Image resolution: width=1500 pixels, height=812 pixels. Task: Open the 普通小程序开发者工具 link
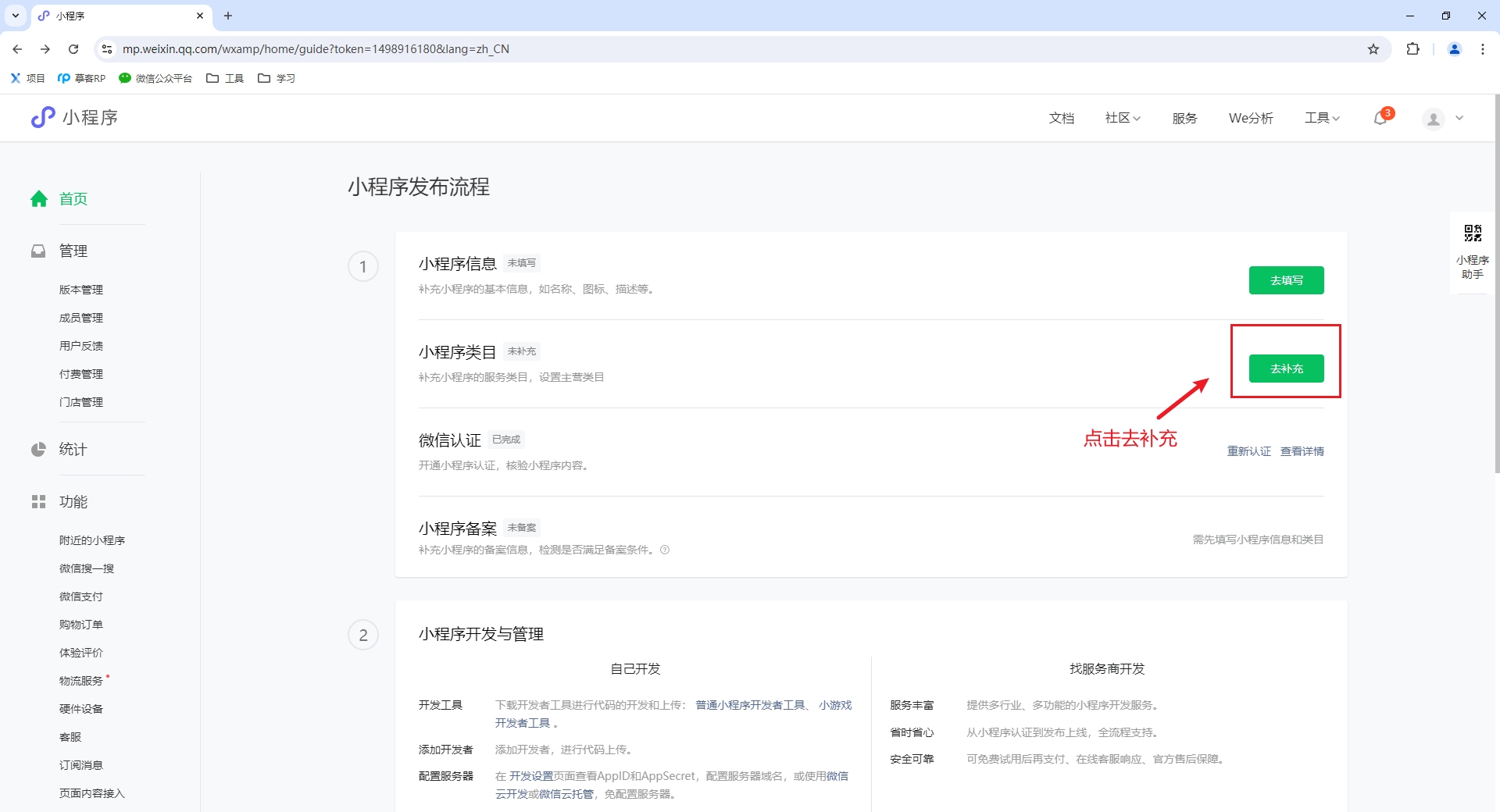(750, 705)
